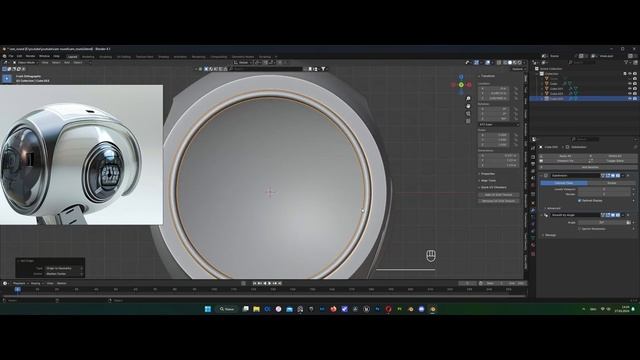Enable Ignore Sharpness checkbox
This screenshot has width=640, height=360.
click(x=579, y=229)
